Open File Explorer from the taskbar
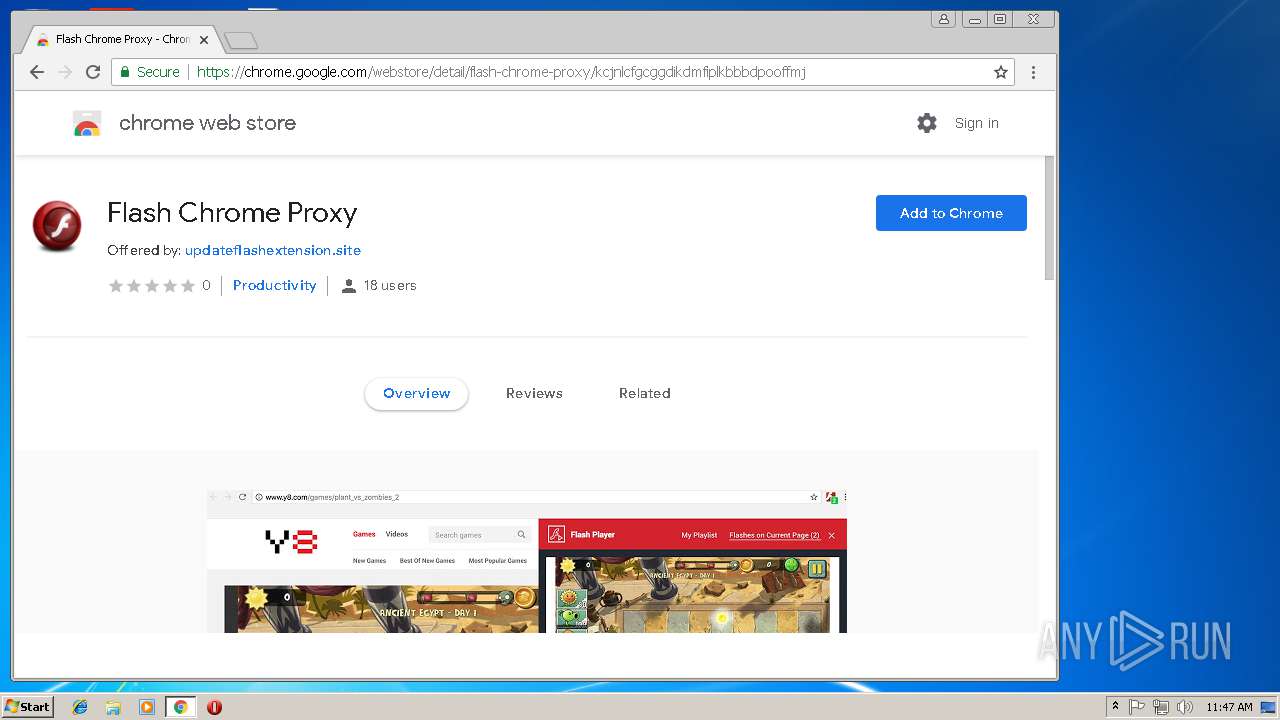This screenshot has width=1280, height=720. 113,707
